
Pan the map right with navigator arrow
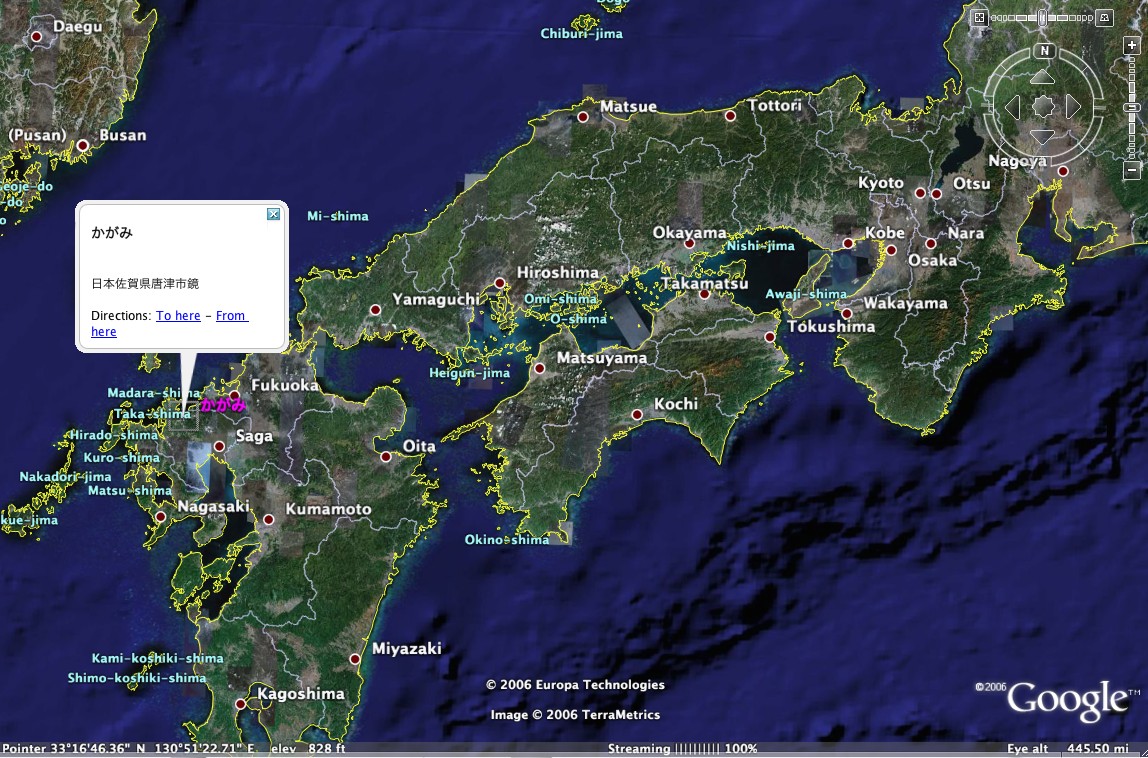click(x=1073, y=107)
